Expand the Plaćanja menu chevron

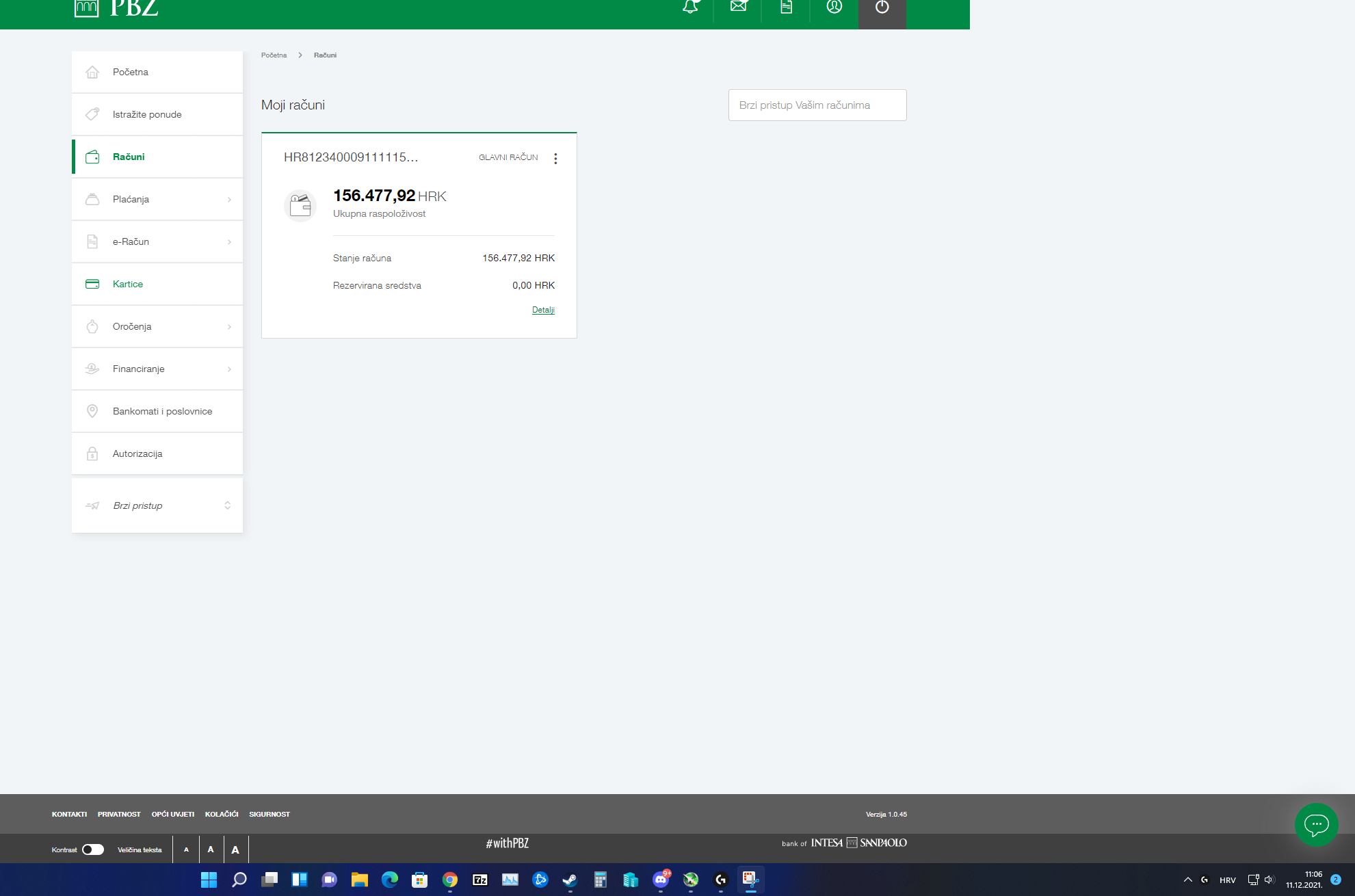tap(229, 200)
